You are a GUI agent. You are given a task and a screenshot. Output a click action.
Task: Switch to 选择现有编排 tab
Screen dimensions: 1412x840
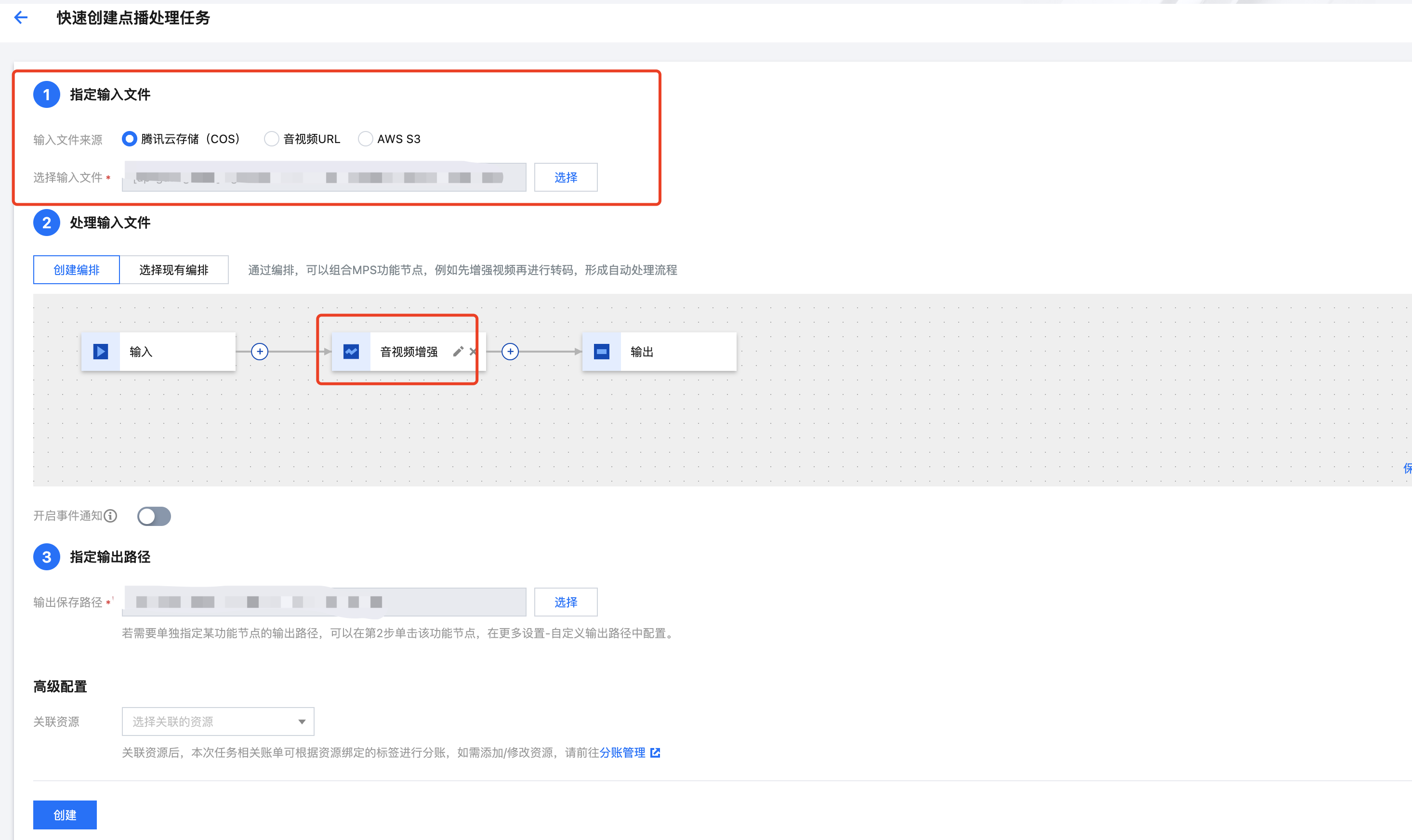(x=174, y=269)
